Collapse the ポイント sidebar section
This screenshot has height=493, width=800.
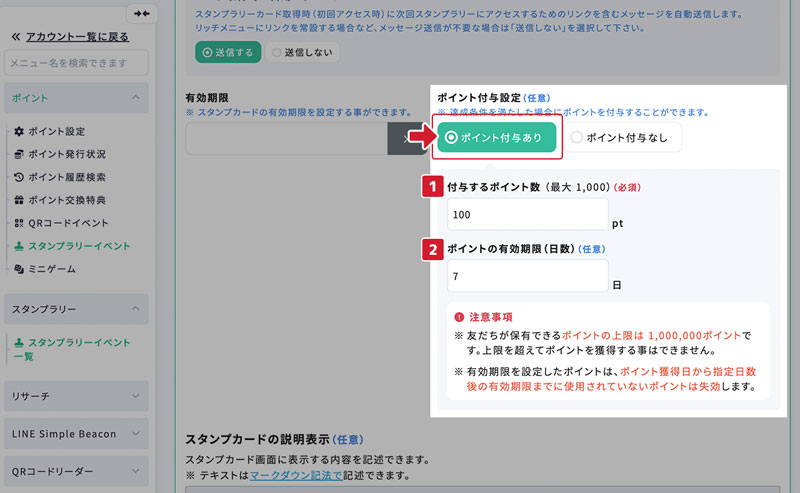(135, 98)
